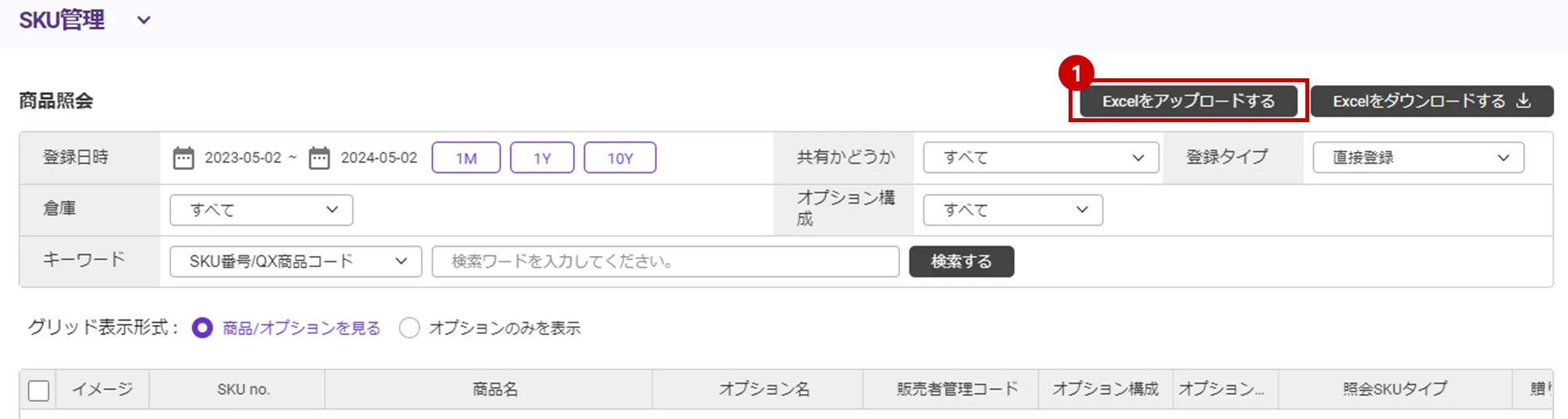Click the search keyword input field
The height and width of the screenshot is (419, 1568).
[665, 262]
